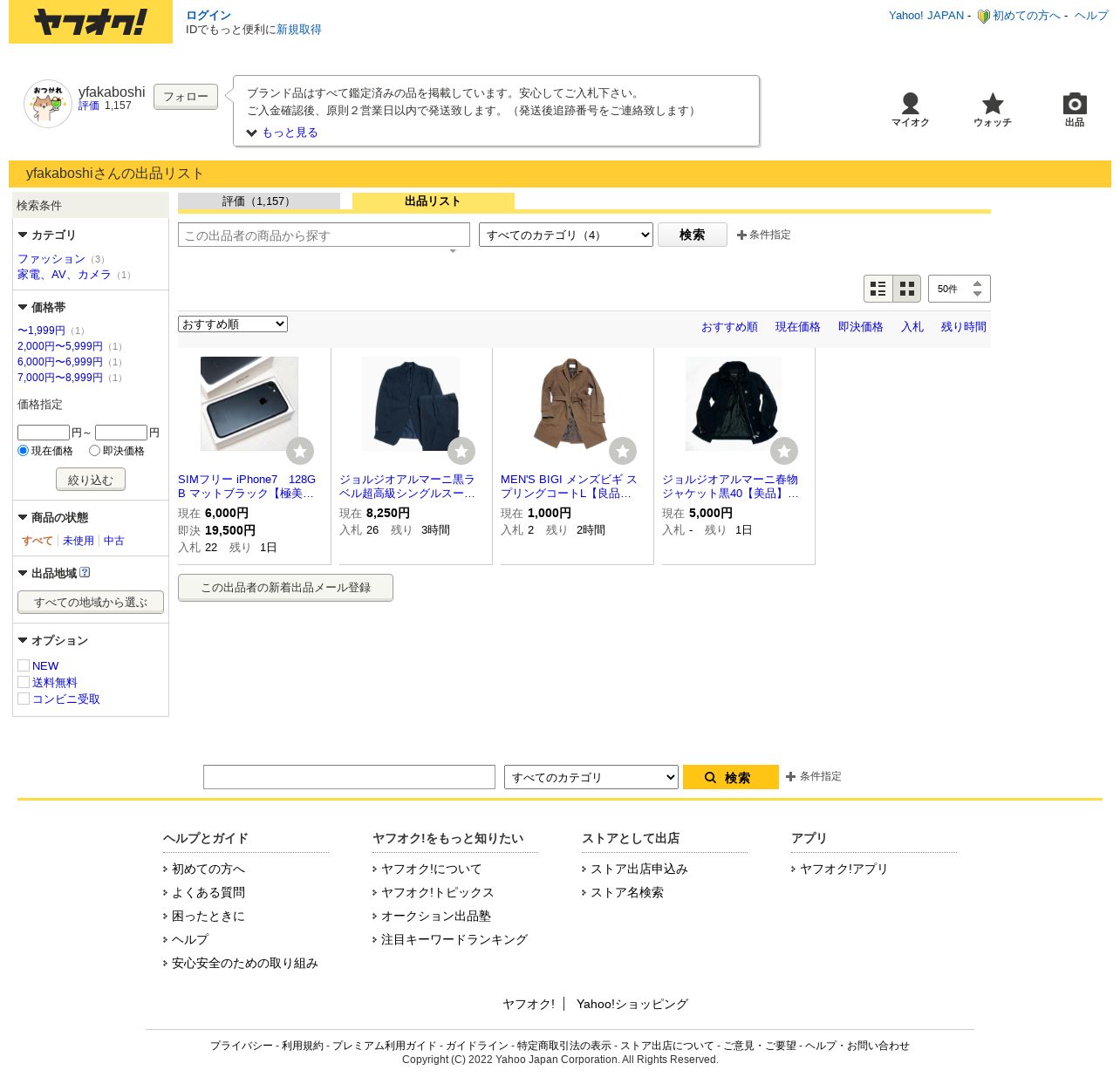This screenshot has height=1084, width=1120.
Task: Sort by 現在価格 column link
Action: pyautogui.click(x=798, y=327)
